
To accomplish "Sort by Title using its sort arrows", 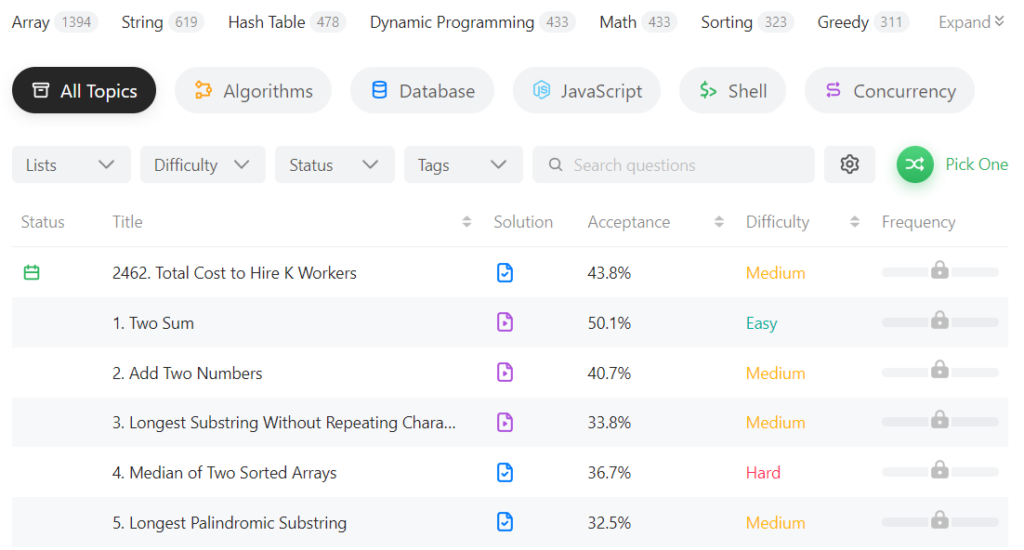I will click(466, 222).
